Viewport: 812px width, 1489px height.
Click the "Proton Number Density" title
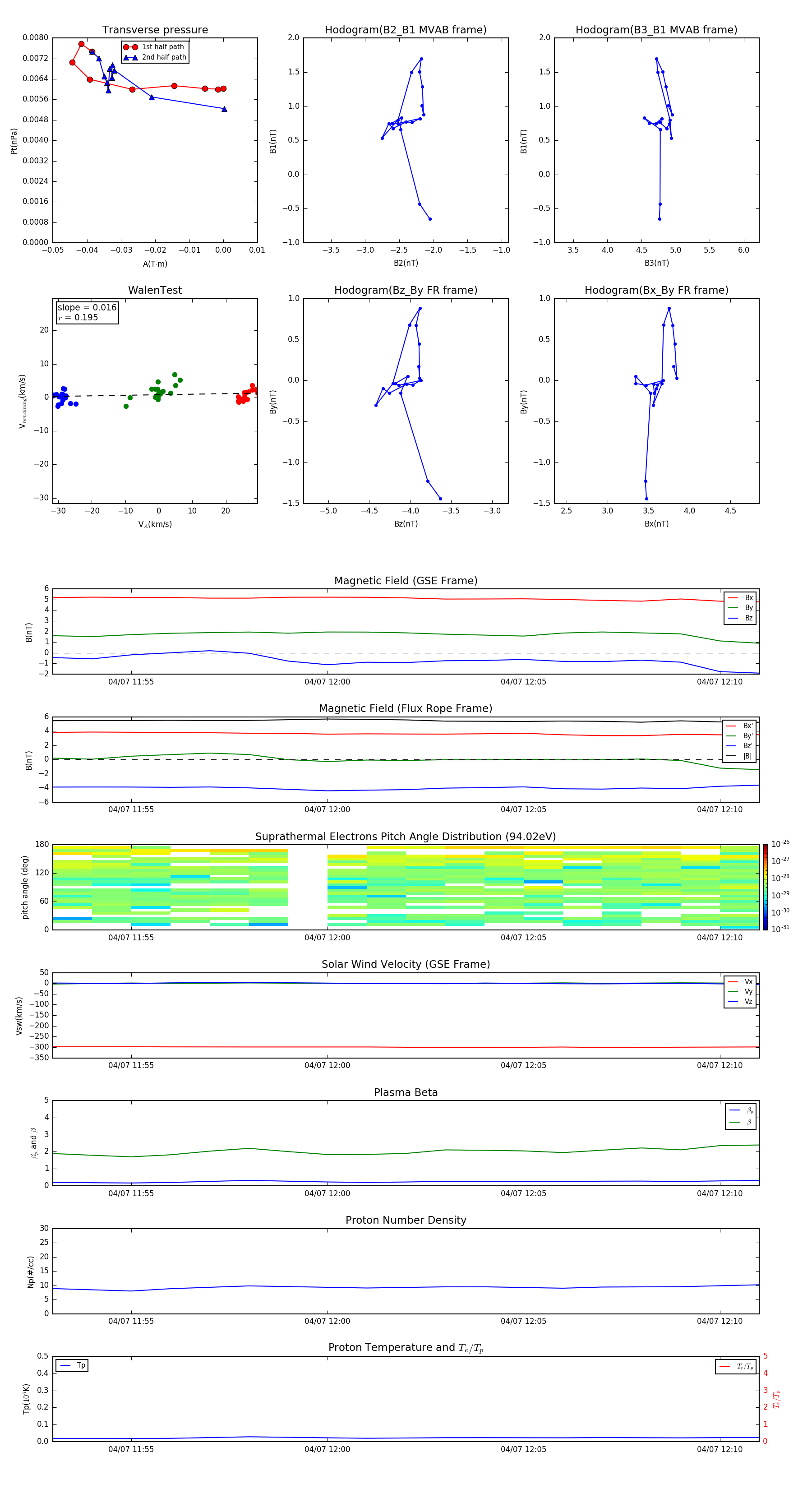coord(406,1220)
